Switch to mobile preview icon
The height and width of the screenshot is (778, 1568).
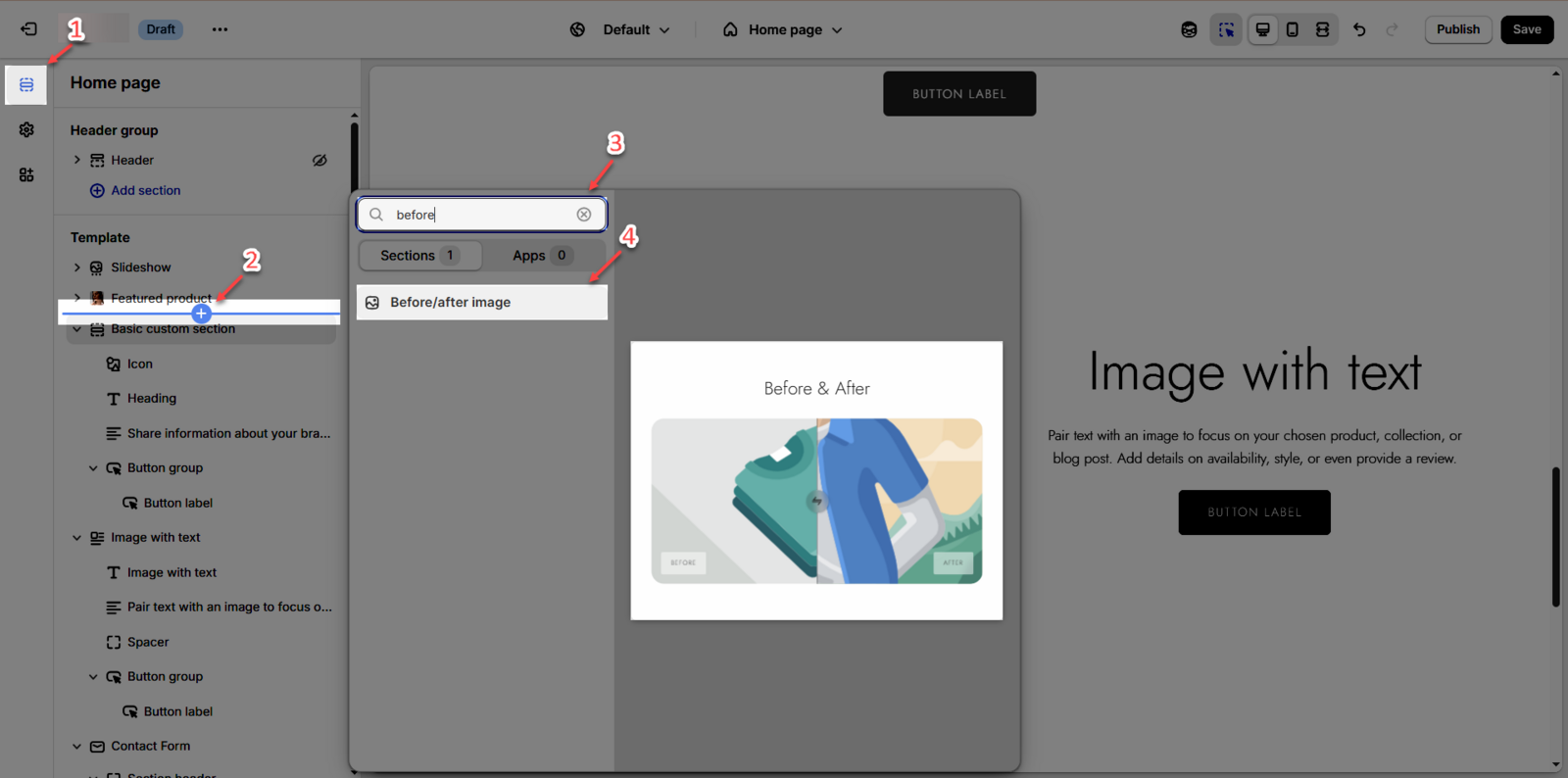coord(1293,29)
